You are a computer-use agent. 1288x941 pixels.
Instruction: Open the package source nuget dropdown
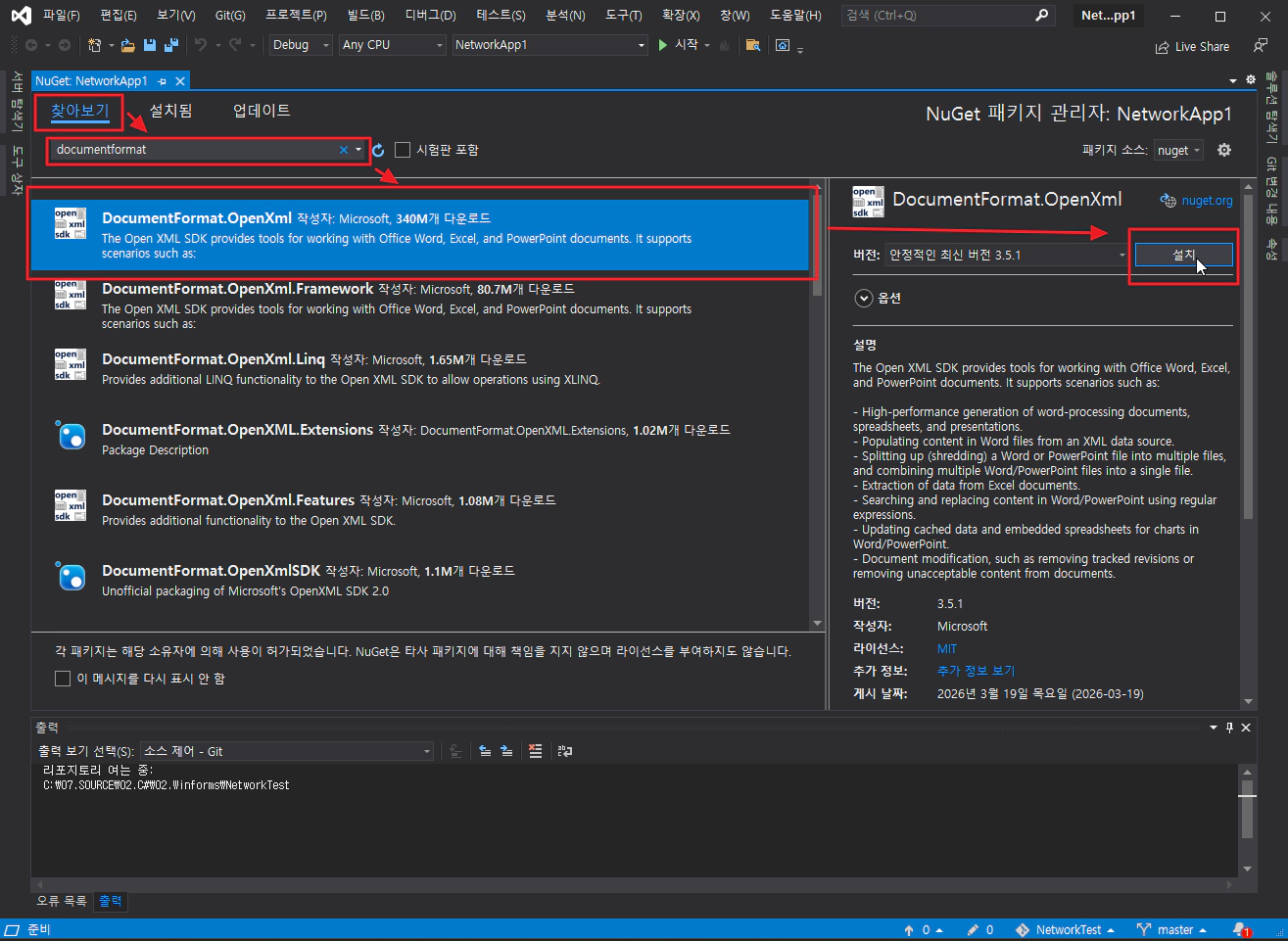tap(1178, 150)
